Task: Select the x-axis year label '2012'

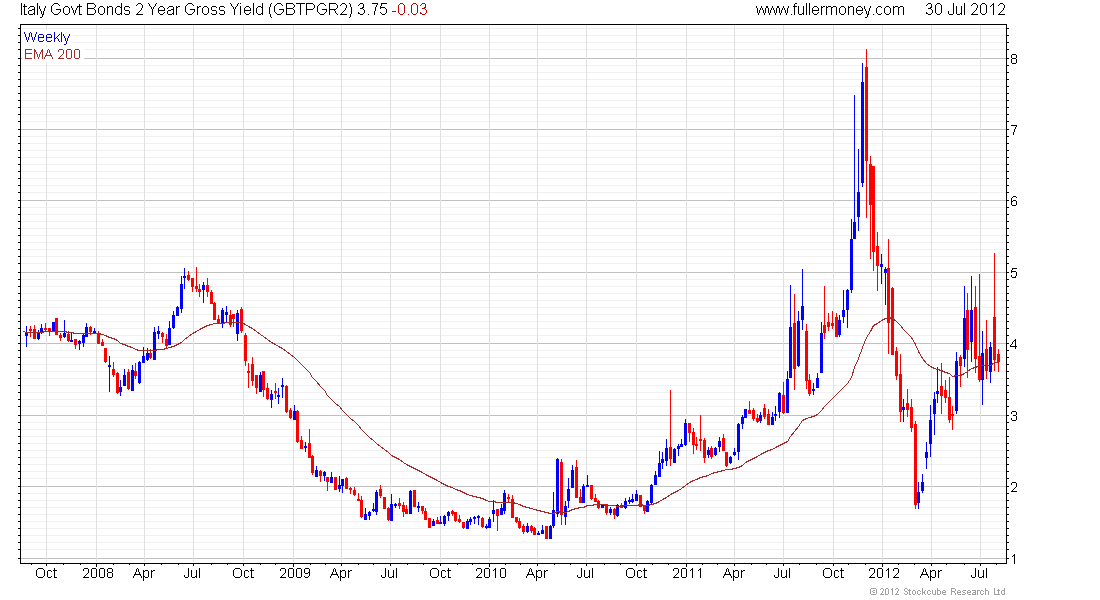Action: (x=883, y=573)
